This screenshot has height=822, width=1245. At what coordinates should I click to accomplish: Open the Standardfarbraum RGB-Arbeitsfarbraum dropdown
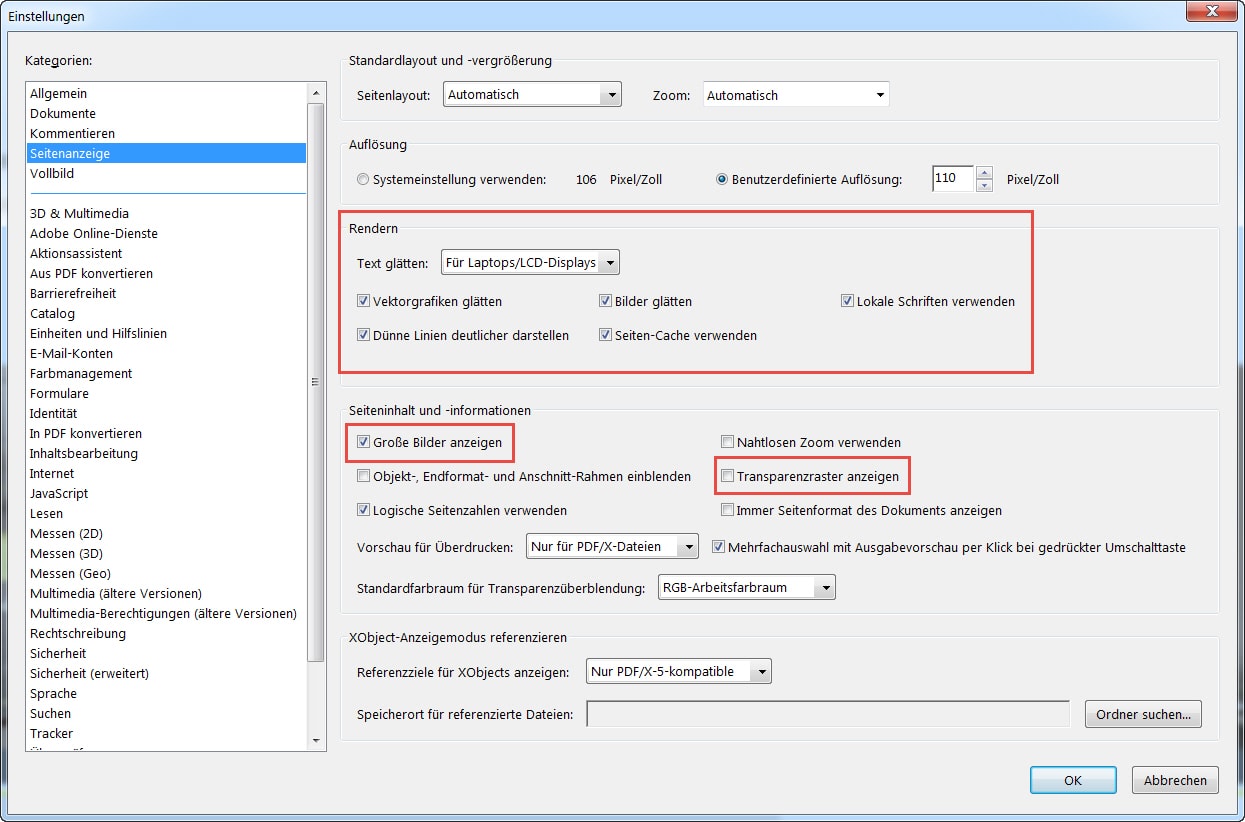click(x=746, y=588)
